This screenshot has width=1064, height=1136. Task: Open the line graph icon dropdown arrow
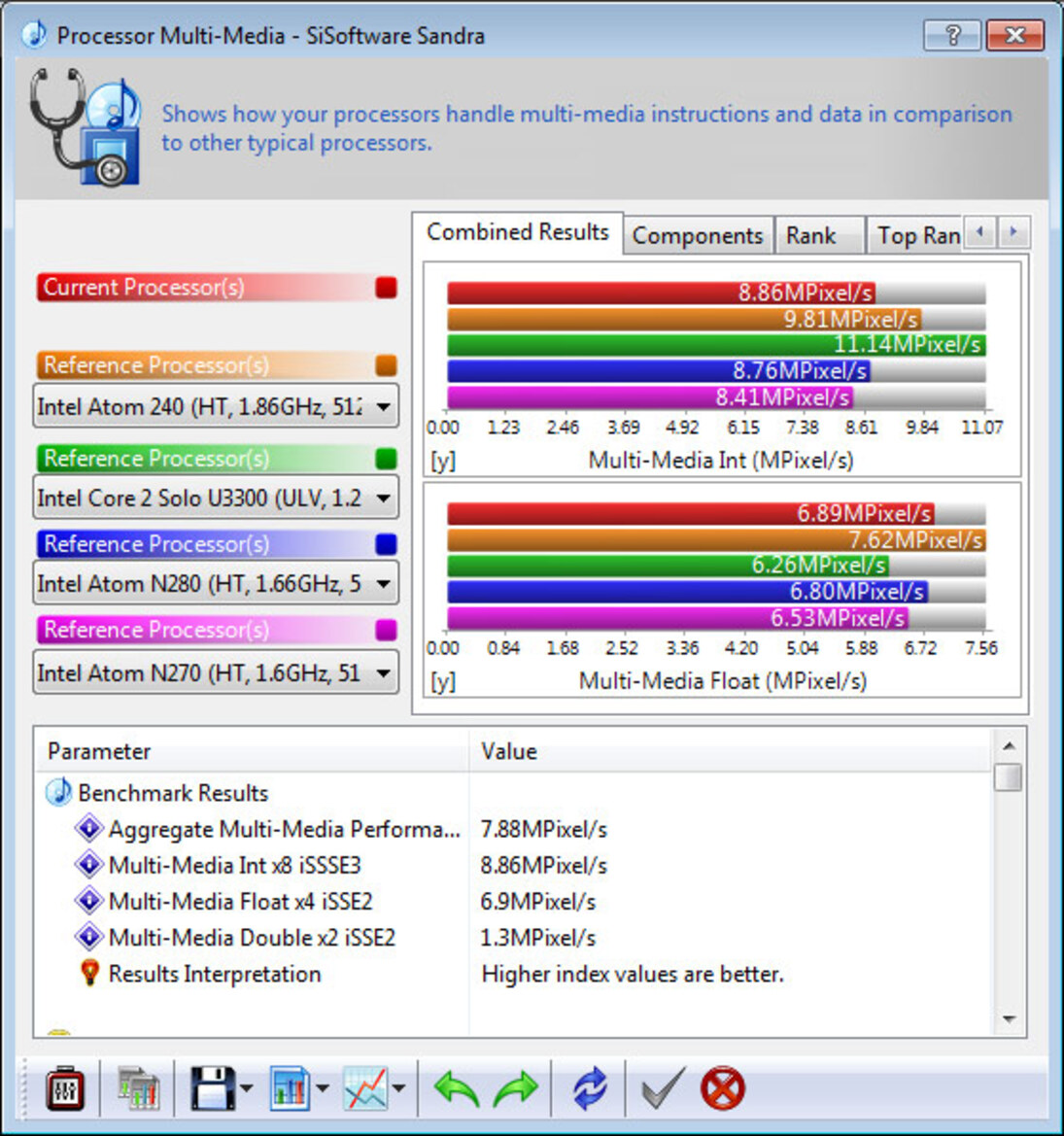[399, 1088]
